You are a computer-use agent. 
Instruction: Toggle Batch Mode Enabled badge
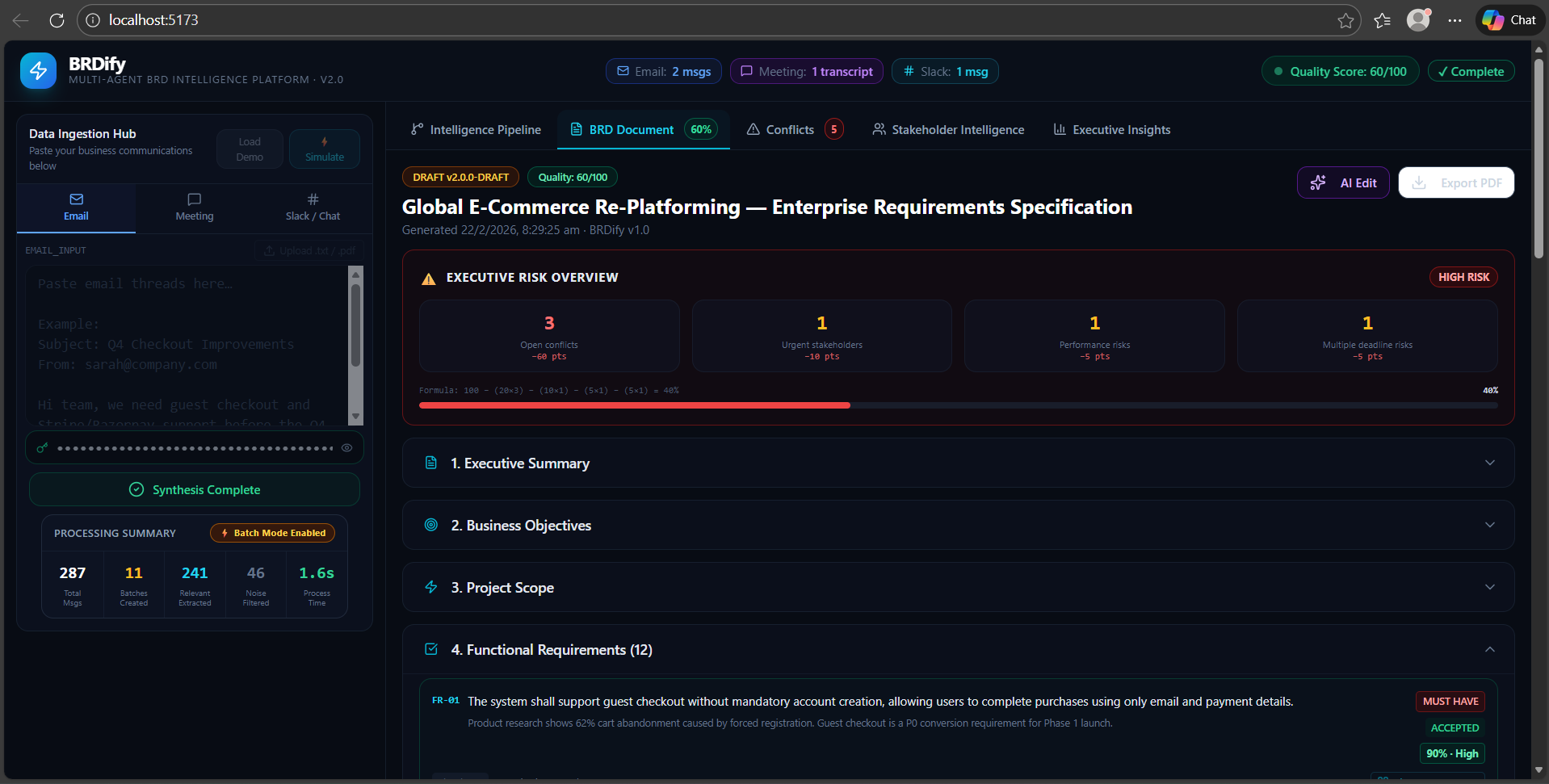coord(271,533)
